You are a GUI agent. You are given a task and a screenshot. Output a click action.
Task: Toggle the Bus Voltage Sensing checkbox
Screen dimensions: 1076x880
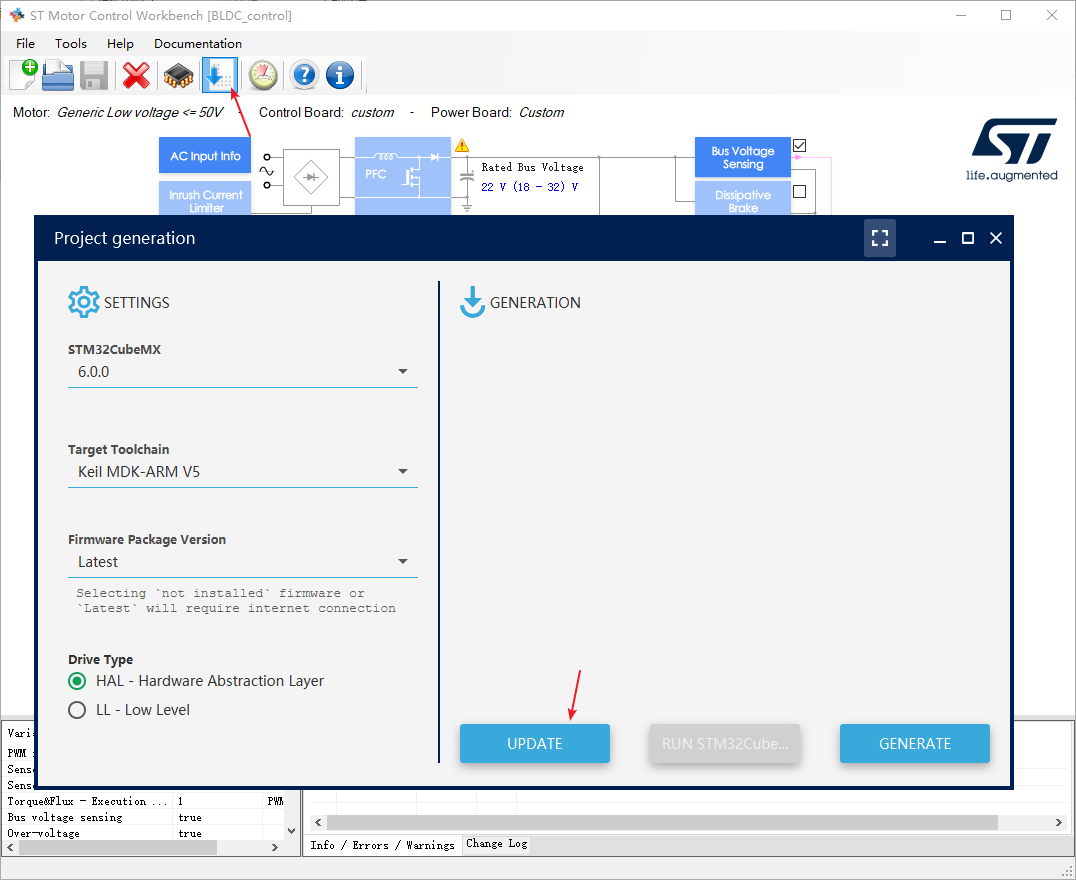tap(799, 146)
